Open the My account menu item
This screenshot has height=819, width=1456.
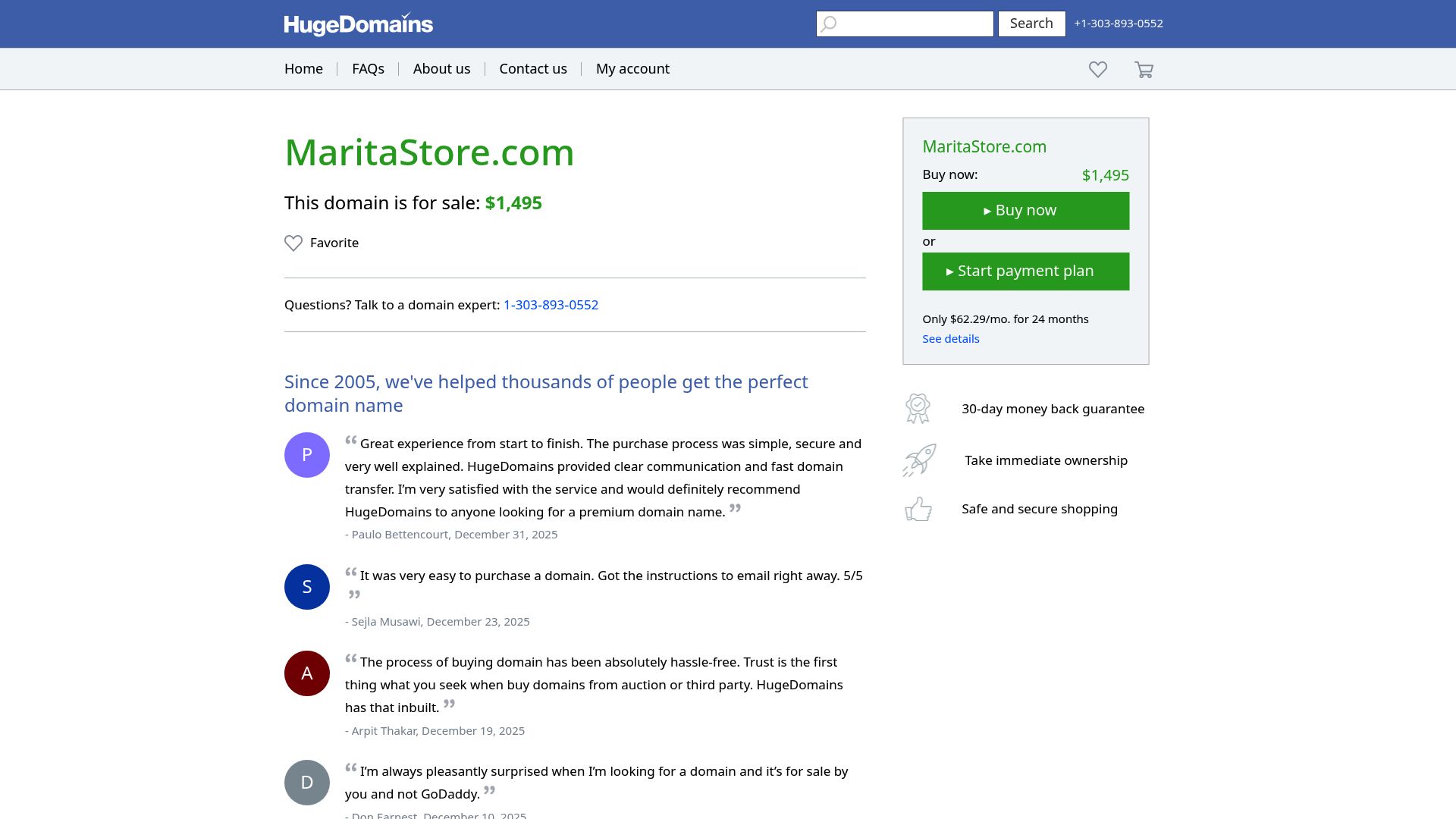[632, 68]
